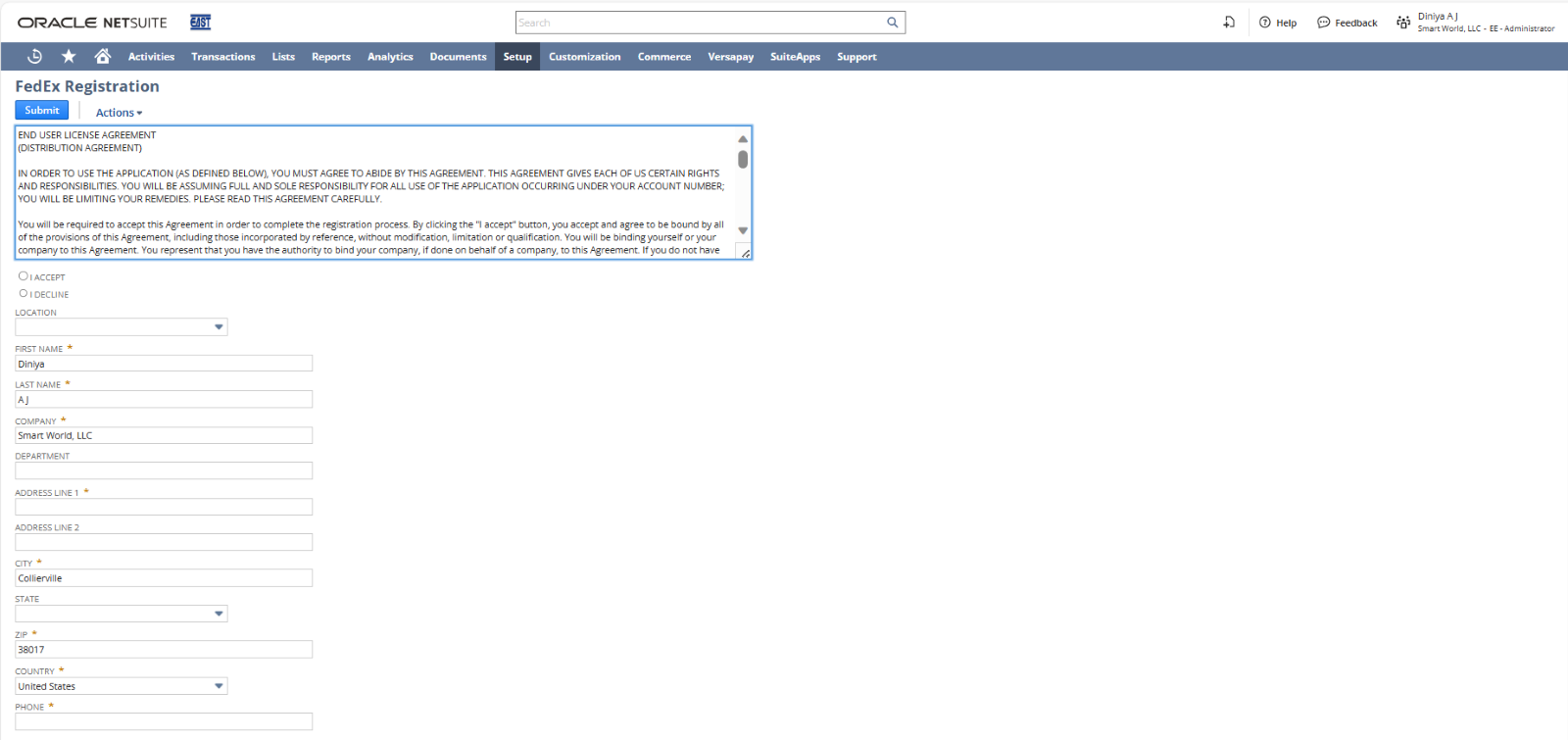This screenshot has width=1568, height=740.
Task: Open the Country dropdown showing United States
Action: (x=219, y=686)
